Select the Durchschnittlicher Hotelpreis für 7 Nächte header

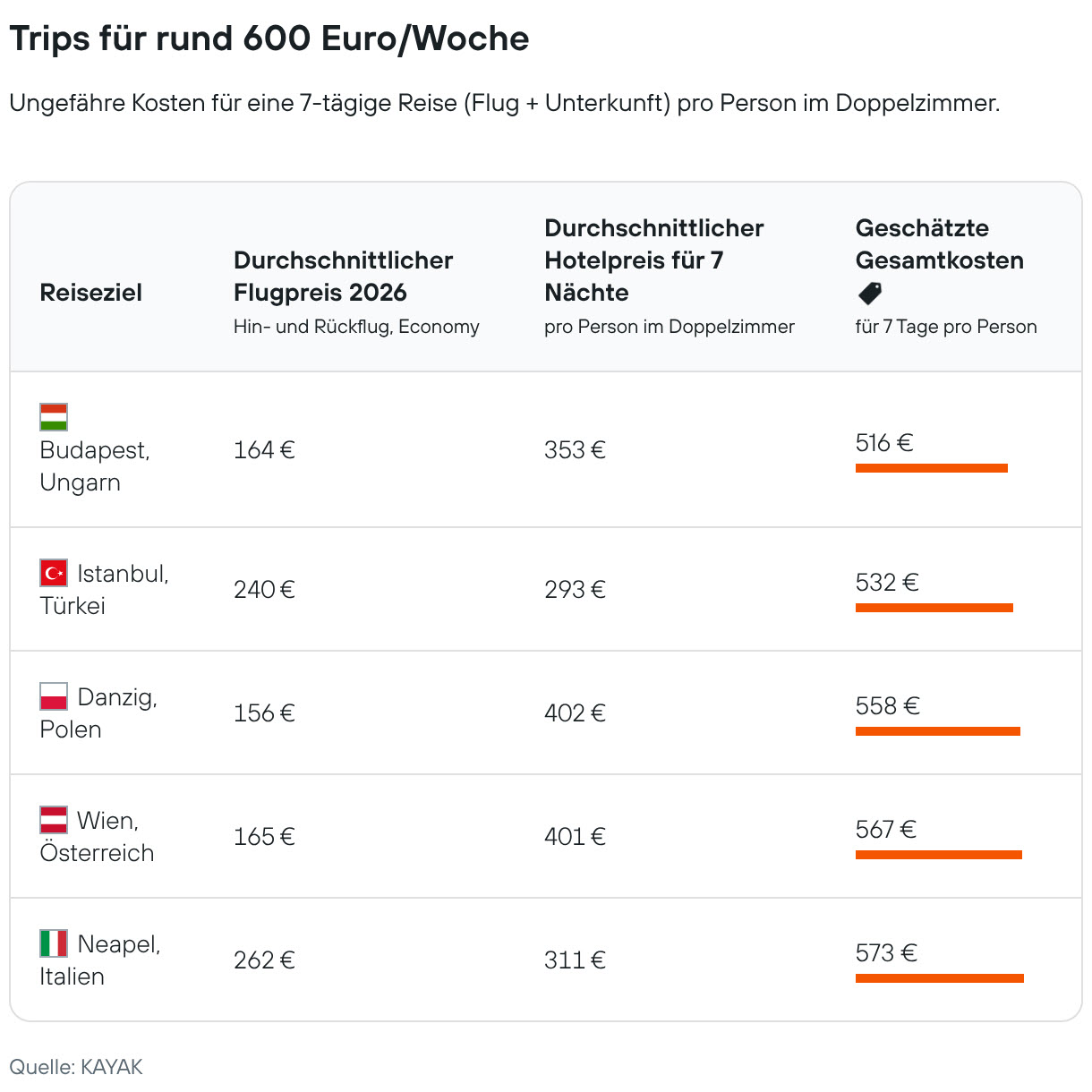[654, 260]
